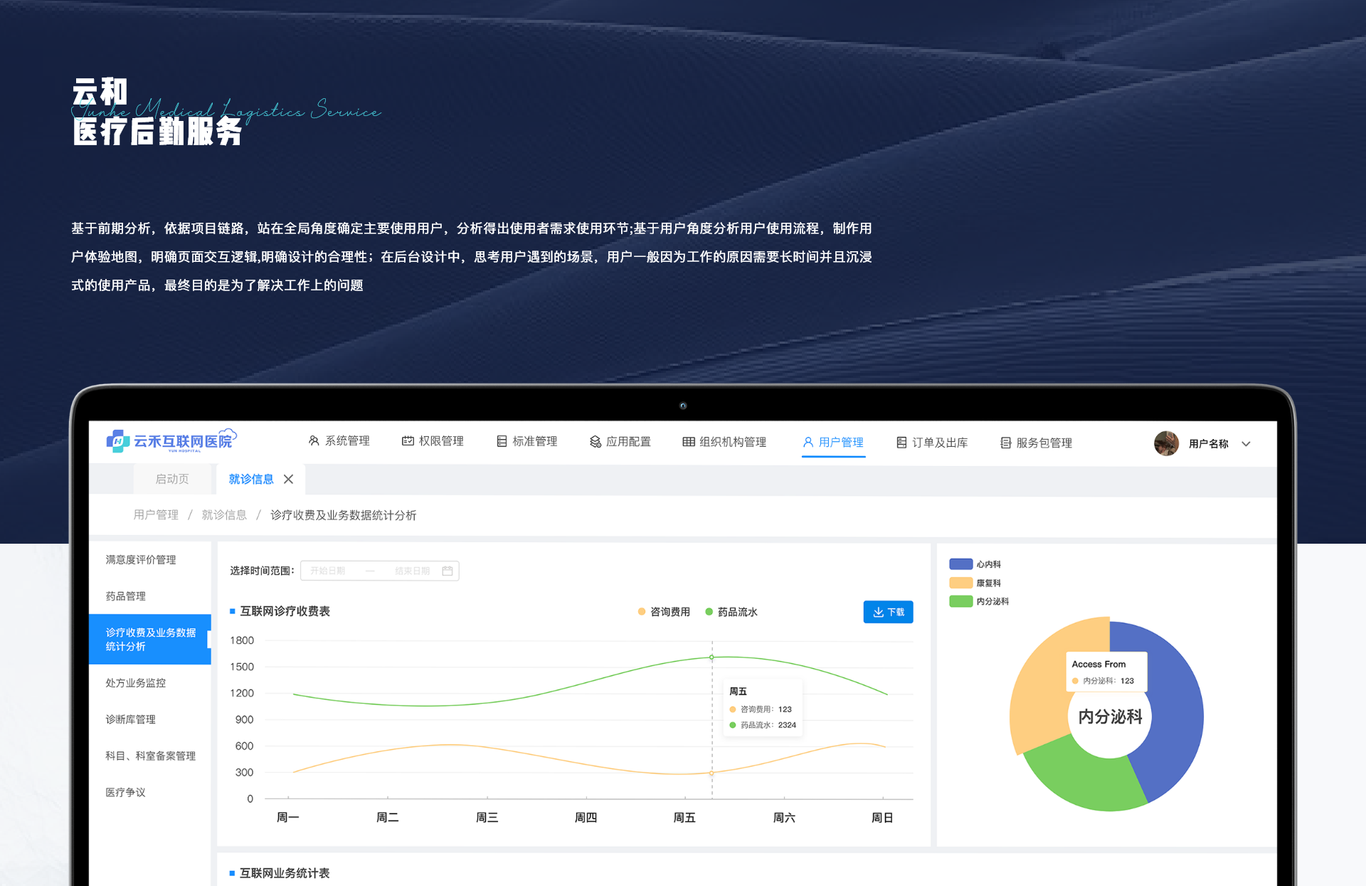Click the 内分泌科 label in donut center
The image size is (1366, 886).
[x=1110, y=717]
